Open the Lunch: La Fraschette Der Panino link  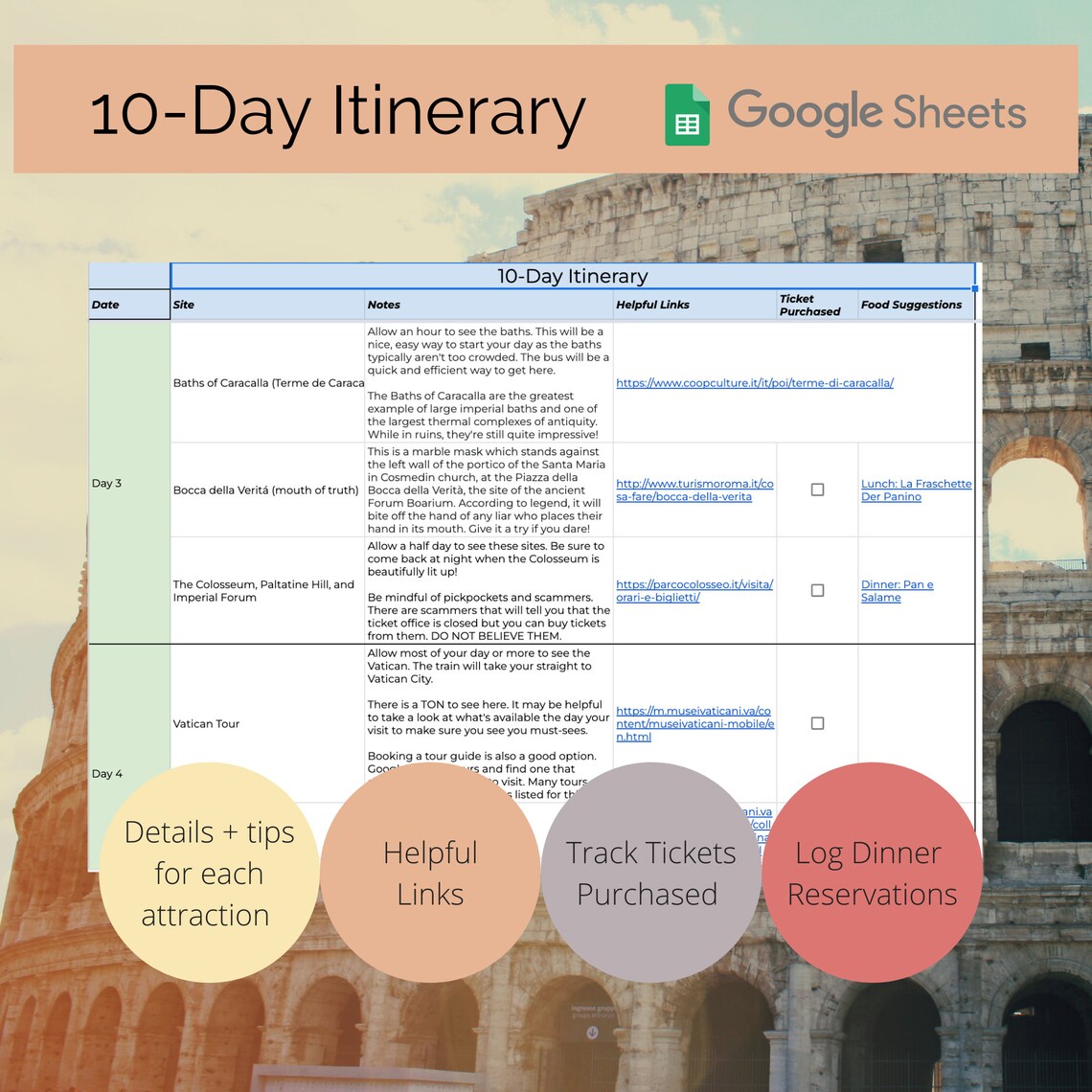(916, 489)
